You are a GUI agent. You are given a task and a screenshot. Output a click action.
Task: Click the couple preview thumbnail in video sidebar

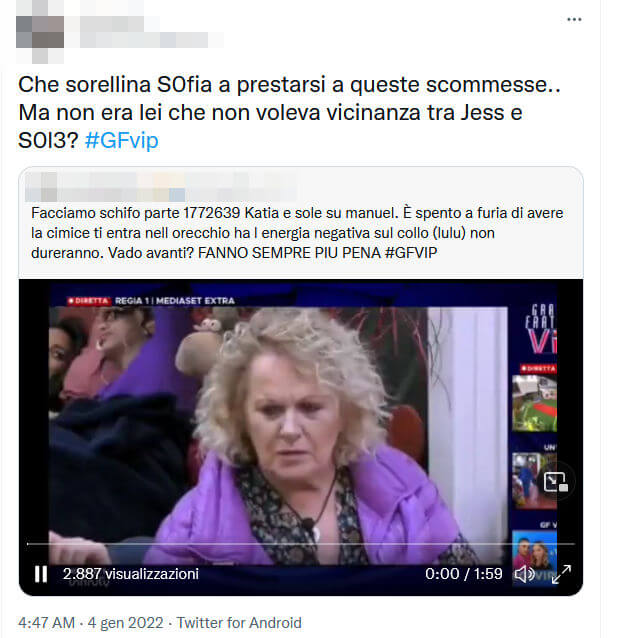point(534,553)
